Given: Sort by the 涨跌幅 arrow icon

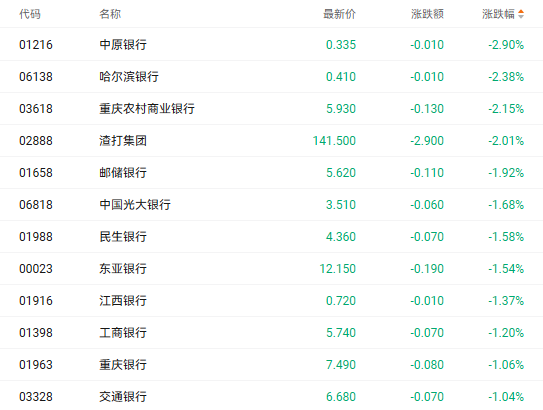Looking at the screenshot, I should pyautogui.click(x=521, y=14).
